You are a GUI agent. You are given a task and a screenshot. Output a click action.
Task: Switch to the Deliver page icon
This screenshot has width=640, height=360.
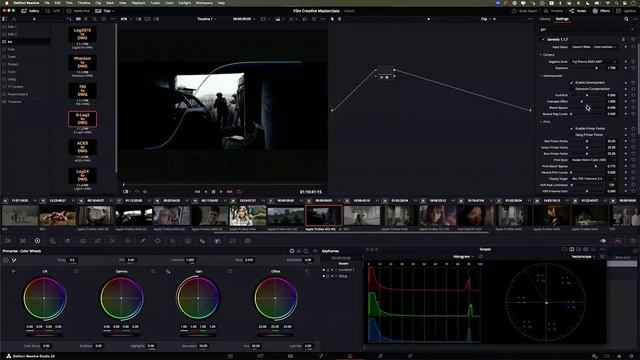(410, 356)
